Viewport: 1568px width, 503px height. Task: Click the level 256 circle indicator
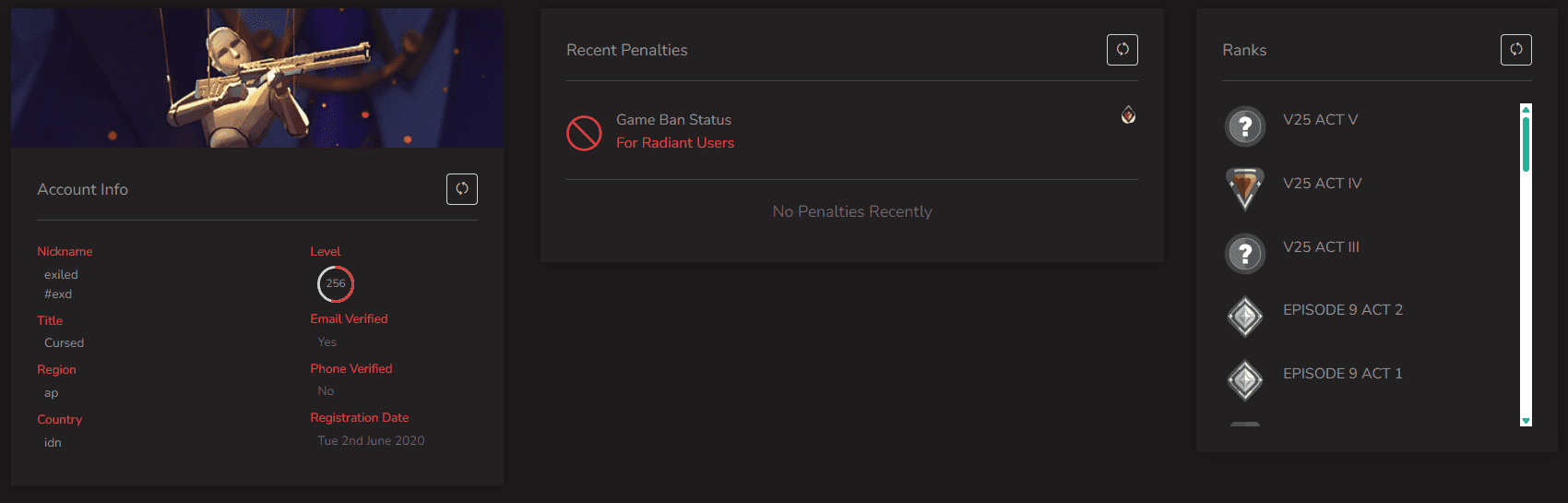pos(336,284)
